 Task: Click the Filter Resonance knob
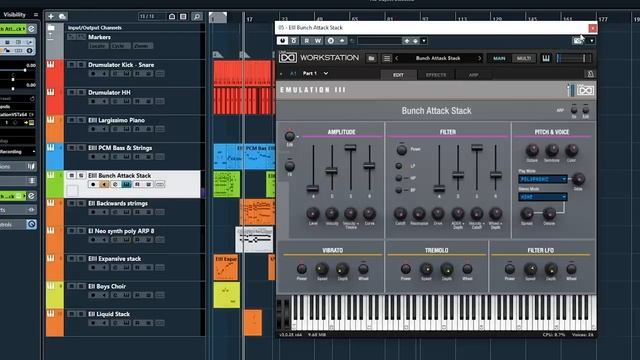tap(419, 213)
